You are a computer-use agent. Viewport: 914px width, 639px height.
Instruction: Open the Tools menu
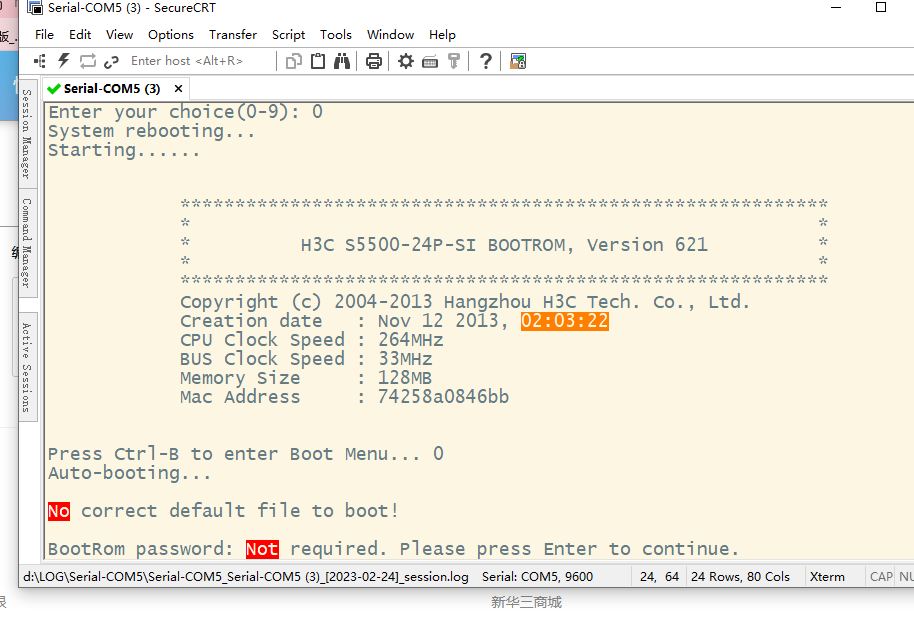coord(336,34)
